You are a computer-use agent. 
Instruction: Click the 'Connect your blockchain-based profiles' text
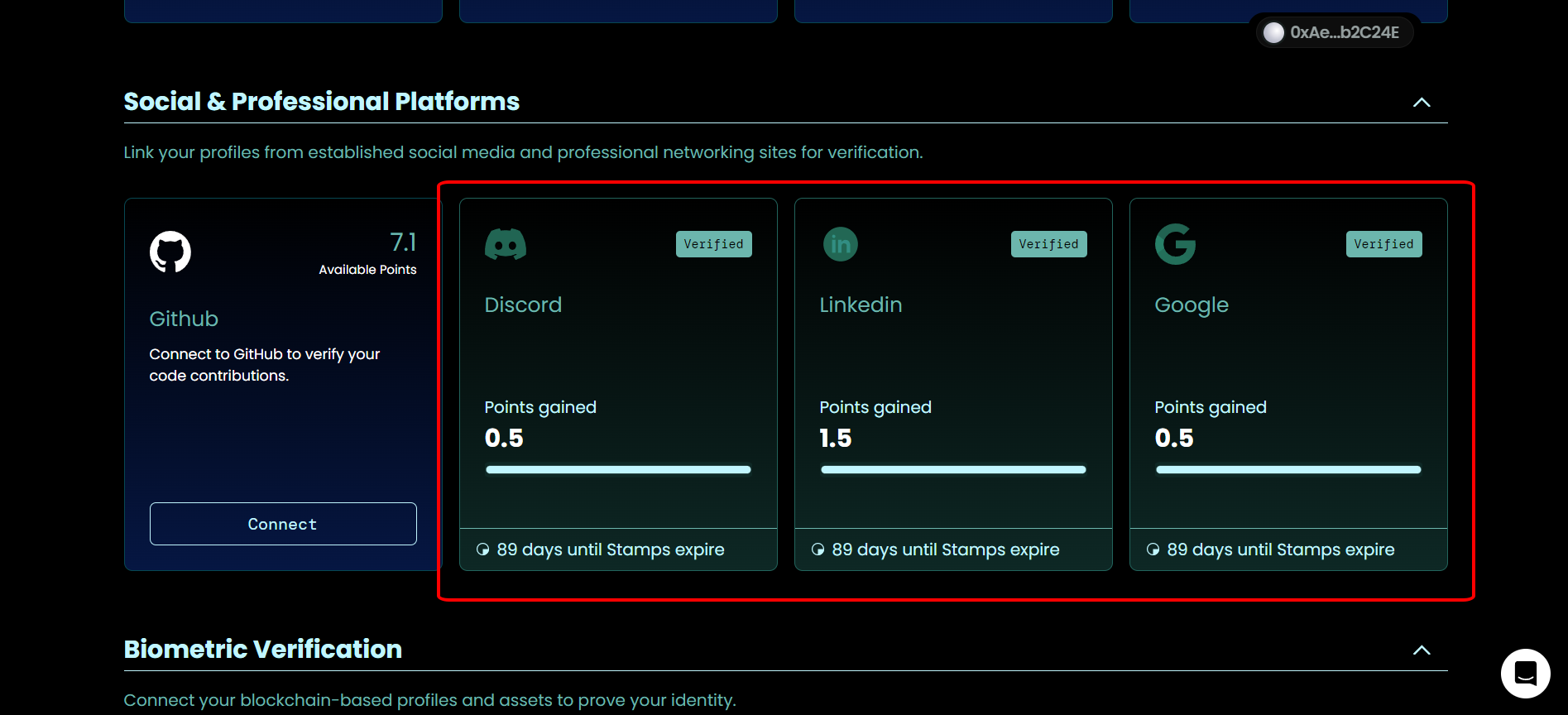tap(430, 700)
